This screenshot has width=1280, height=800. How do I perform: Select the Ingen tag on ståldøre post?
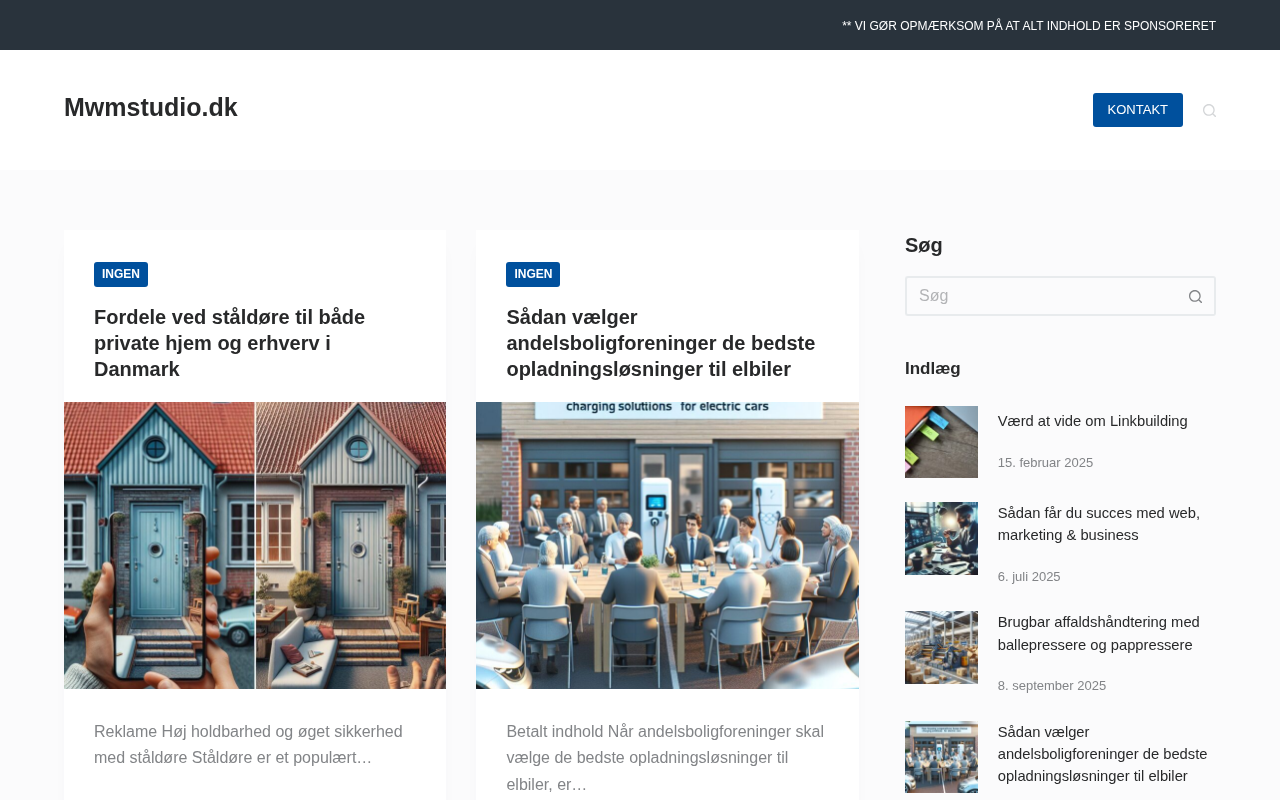[121, 274]
